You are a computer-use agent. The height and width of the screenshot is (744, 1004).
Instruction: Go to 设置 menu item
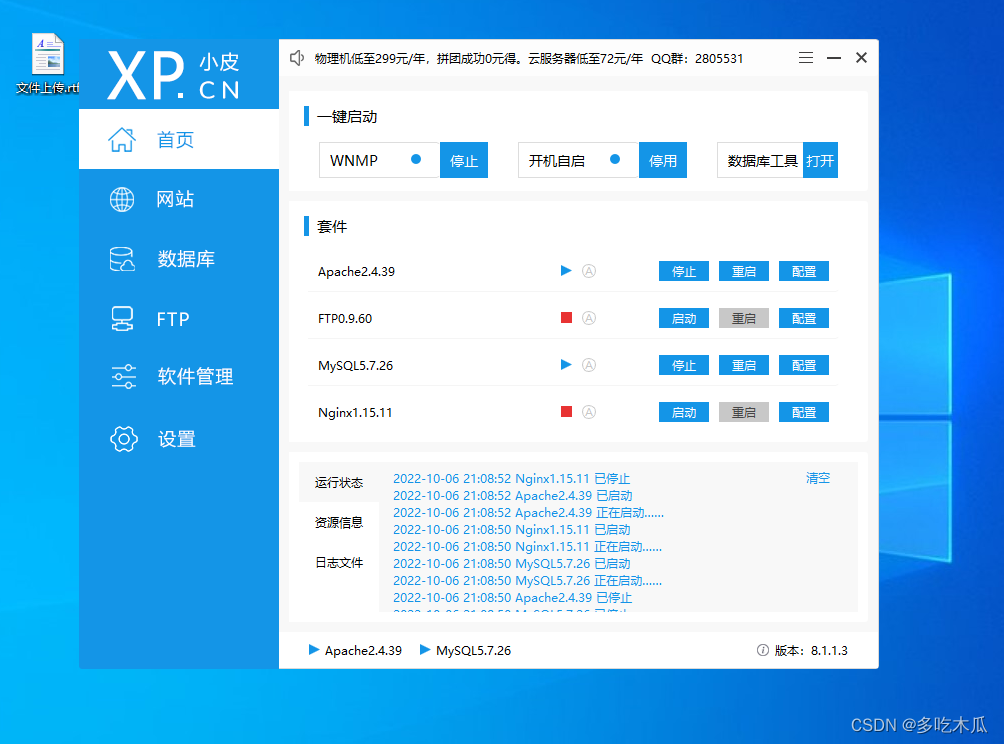pos(179,439)
